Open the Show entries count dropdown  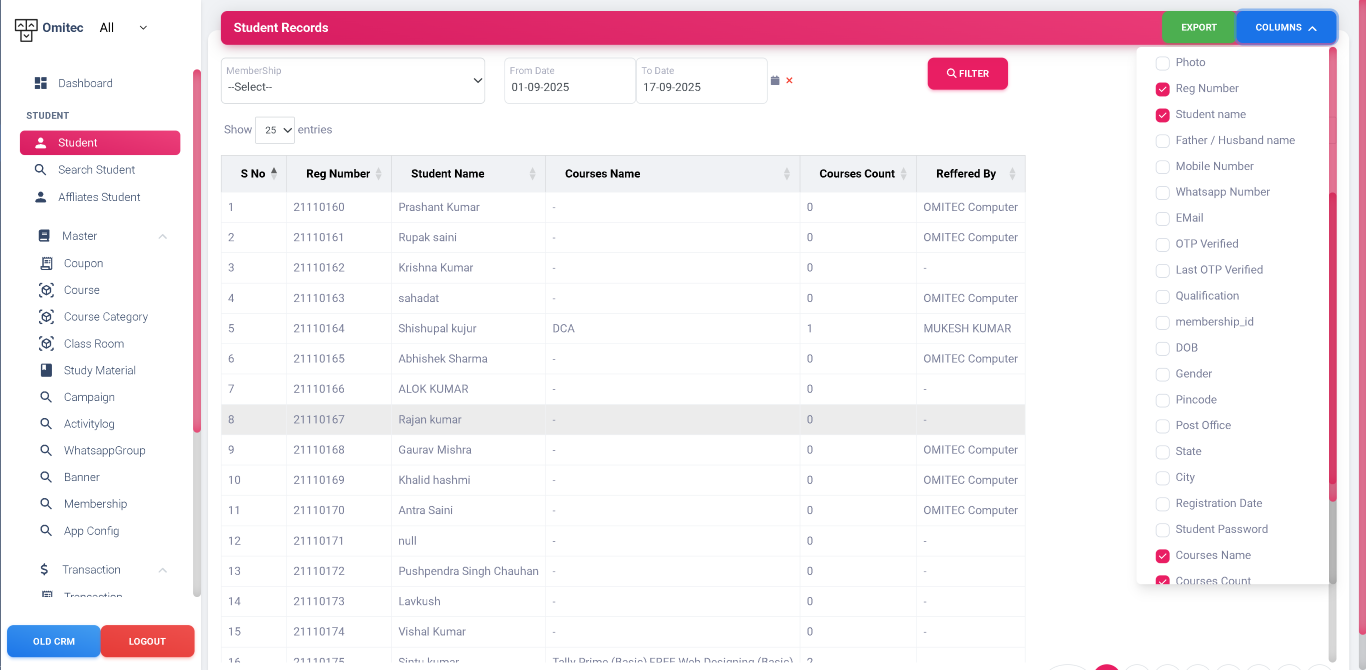275,130
